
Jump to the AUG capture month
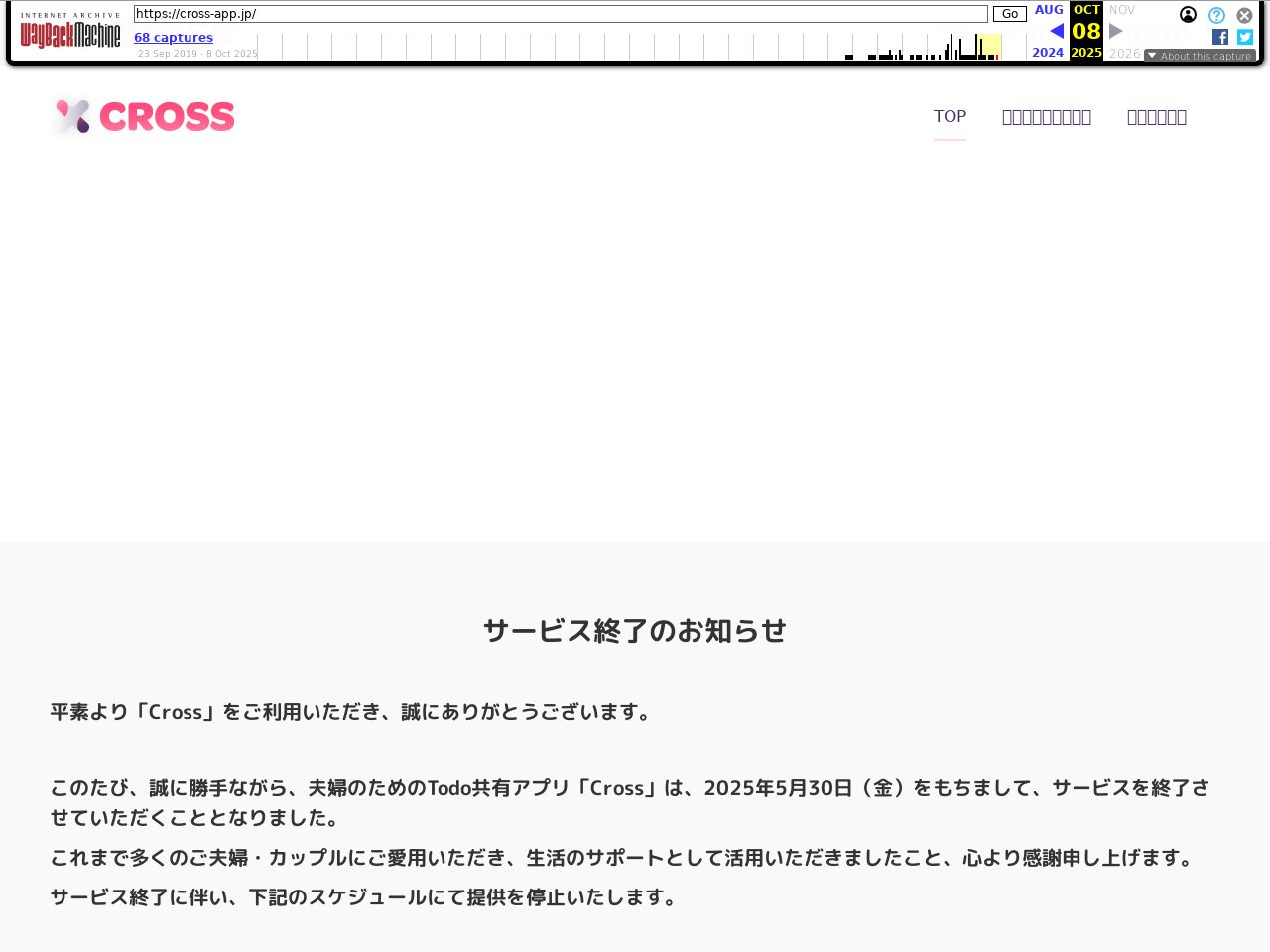[x=1049, y=10]
